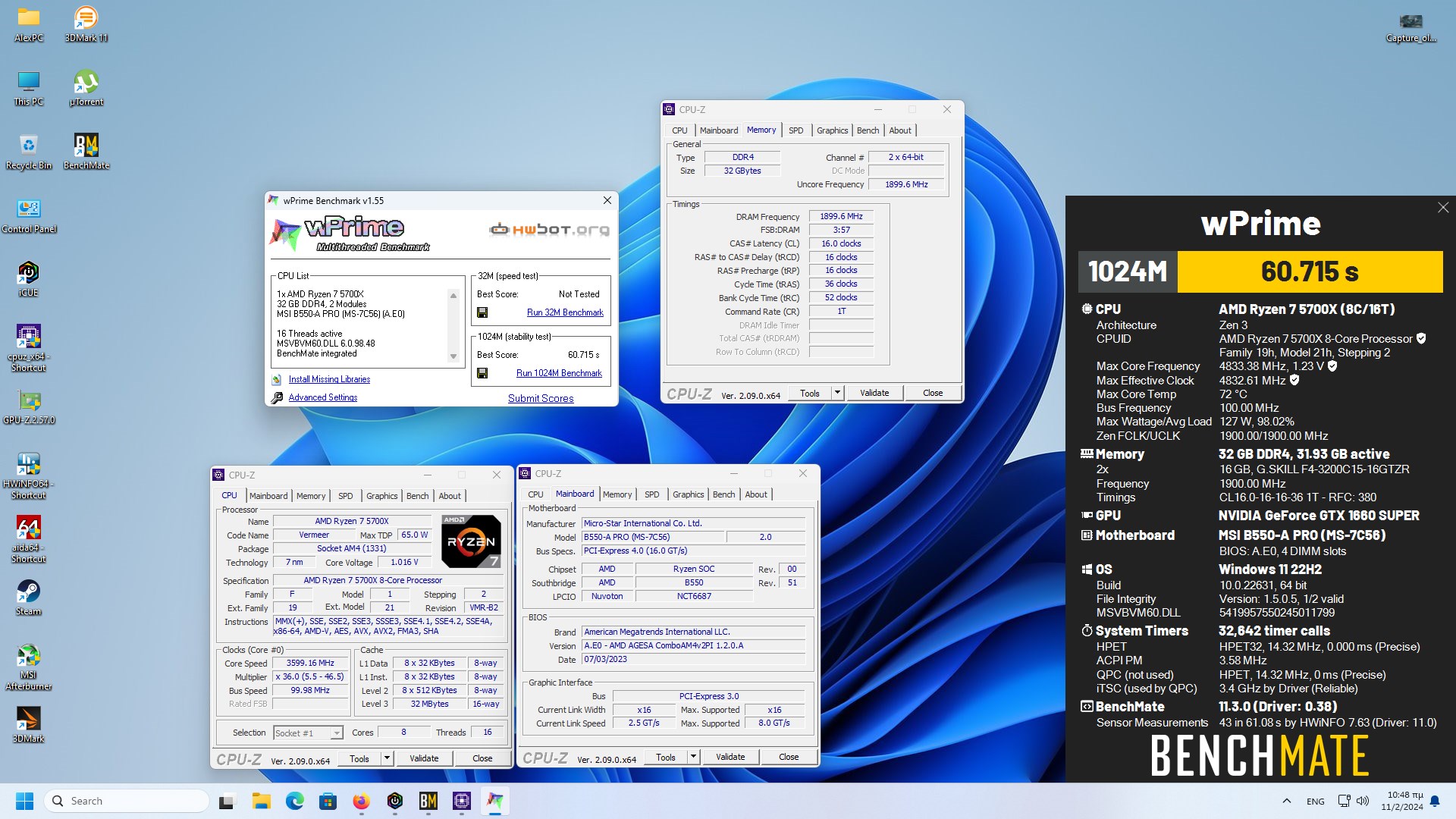The image size is (1456, 819).
Task: Open Microsoft Edge from the taskbar
Action: pos(294,801)
